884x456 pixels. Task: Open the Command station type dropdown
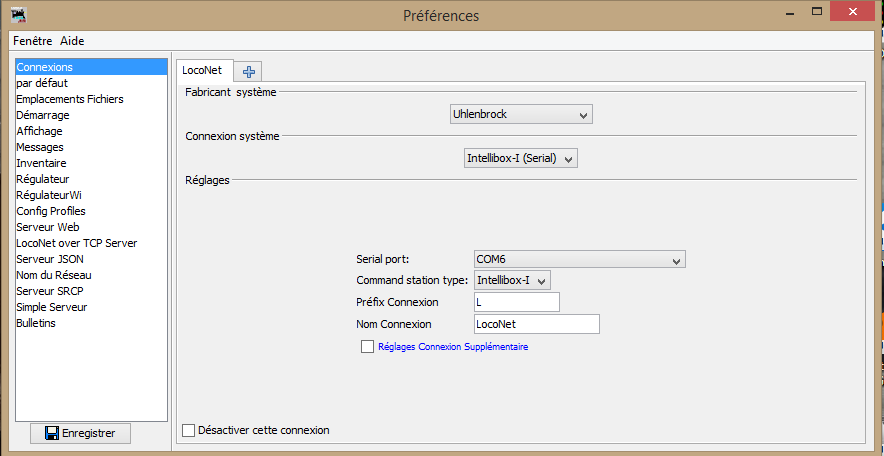[x=512, y=280]
